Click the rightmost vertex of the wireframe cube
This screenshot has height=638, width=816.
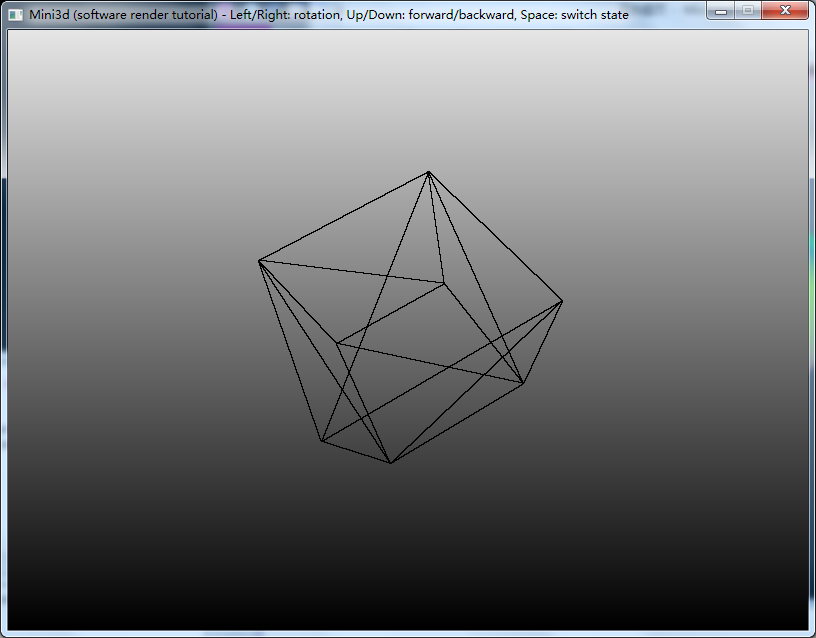562,301
